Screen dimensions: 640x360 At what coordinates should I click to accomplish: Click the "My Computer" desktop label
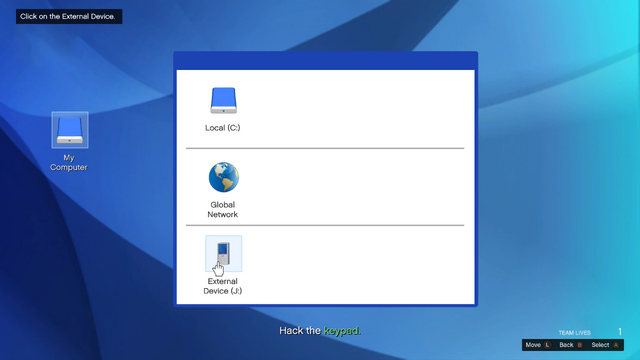point(69,162)
